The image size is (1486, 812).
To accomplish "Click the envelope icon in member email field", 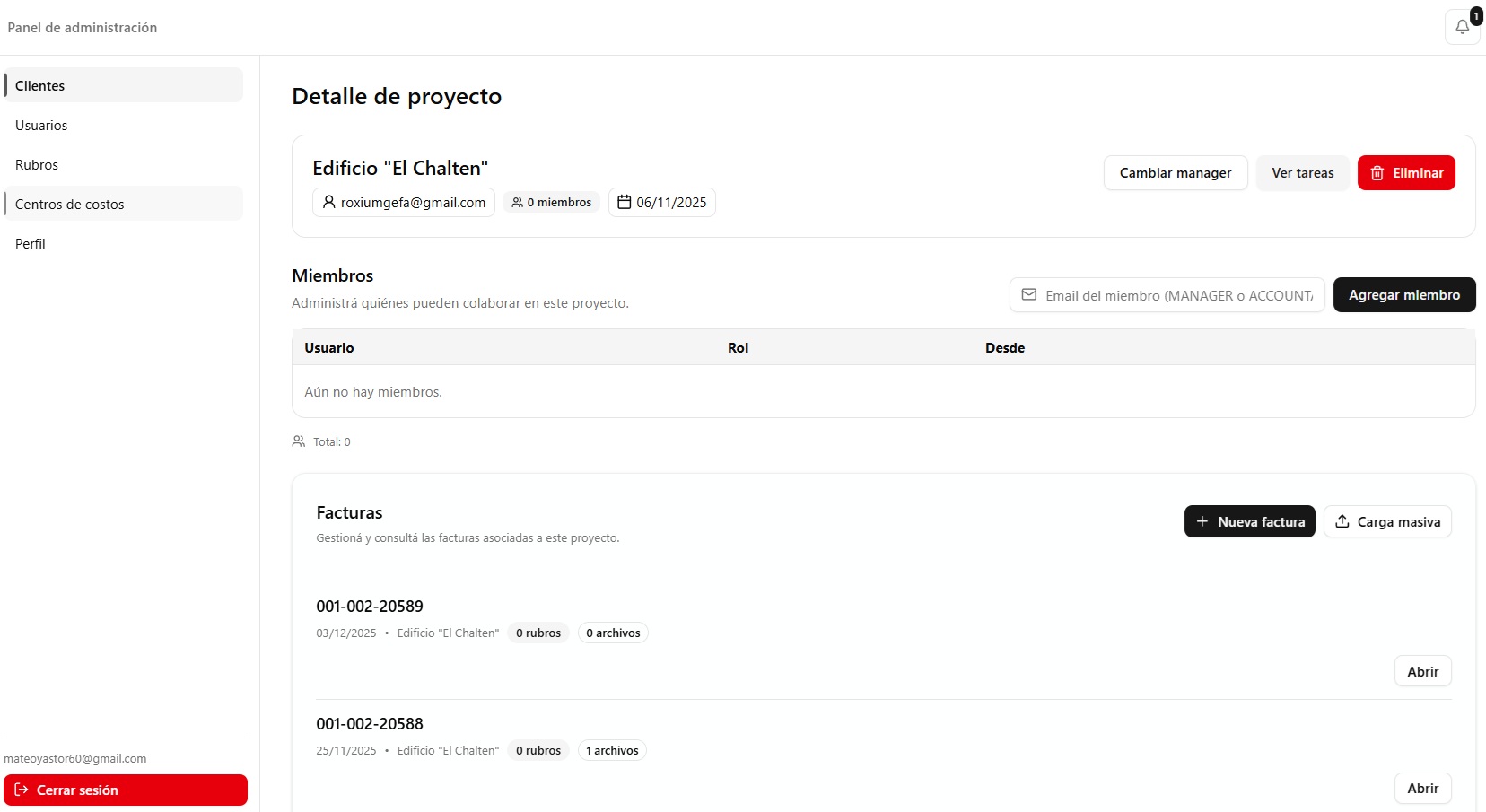I will point(1028,294).
